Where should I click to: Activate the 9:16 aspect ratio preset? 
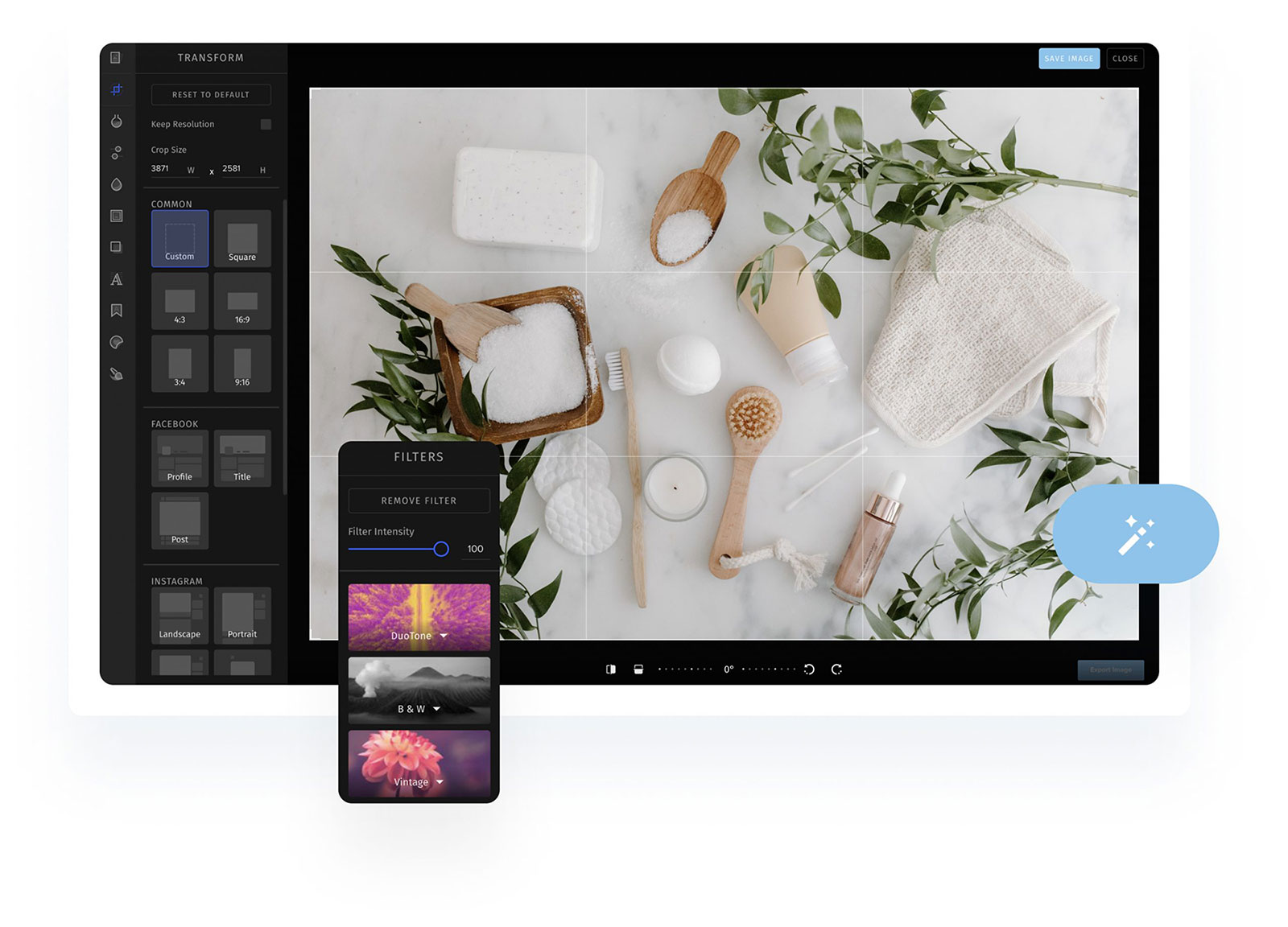pos(242,363)
